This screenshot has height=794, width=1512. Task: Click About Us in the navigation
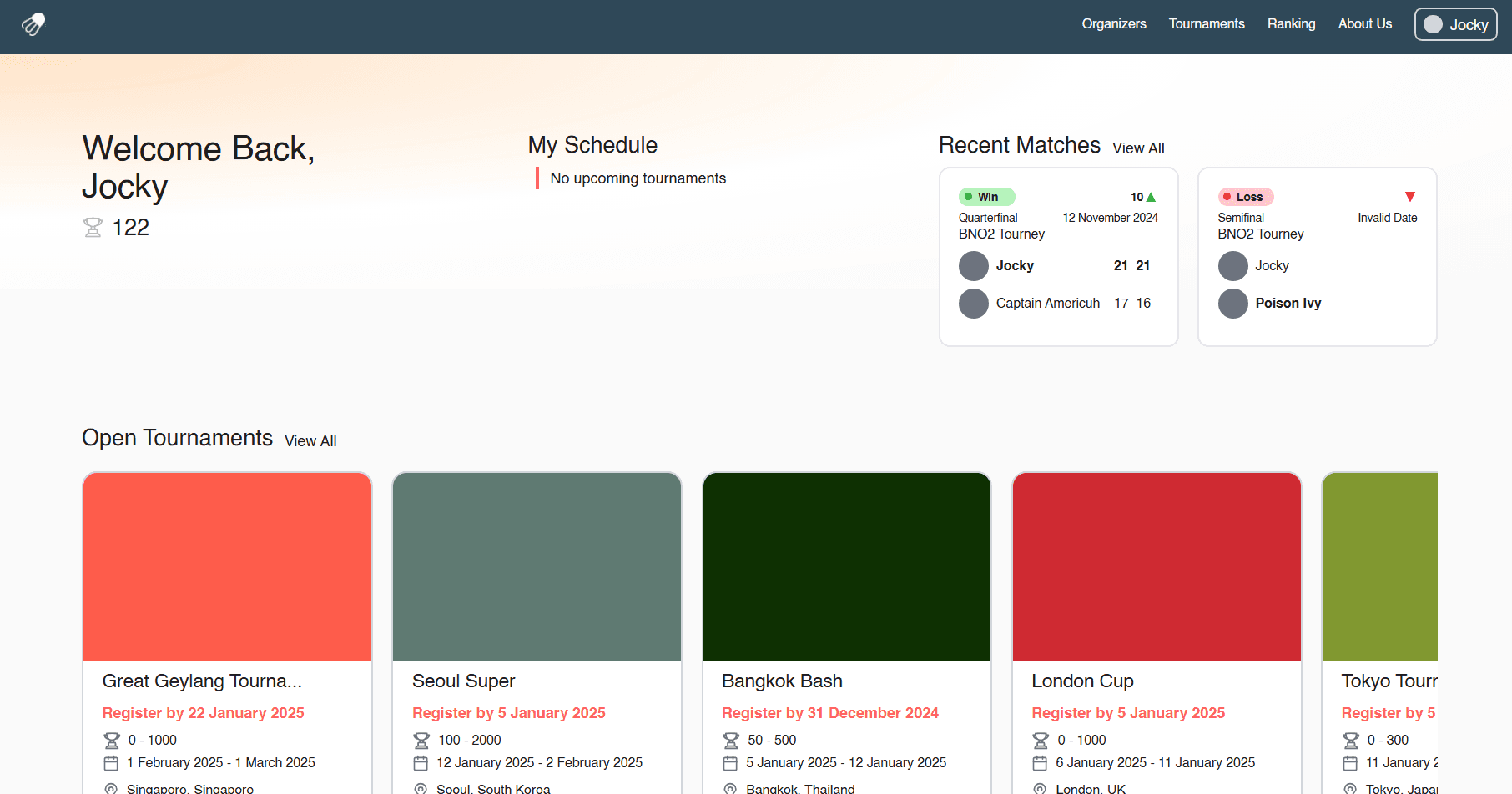[x=1364, y=24]
